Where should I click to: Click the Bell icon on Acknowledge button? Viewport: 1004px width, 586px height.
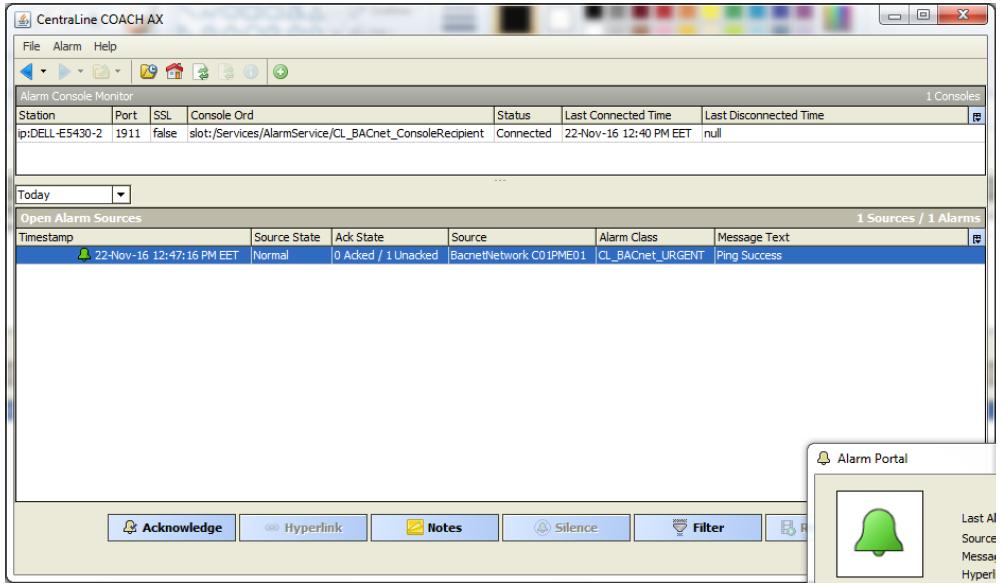130,527
